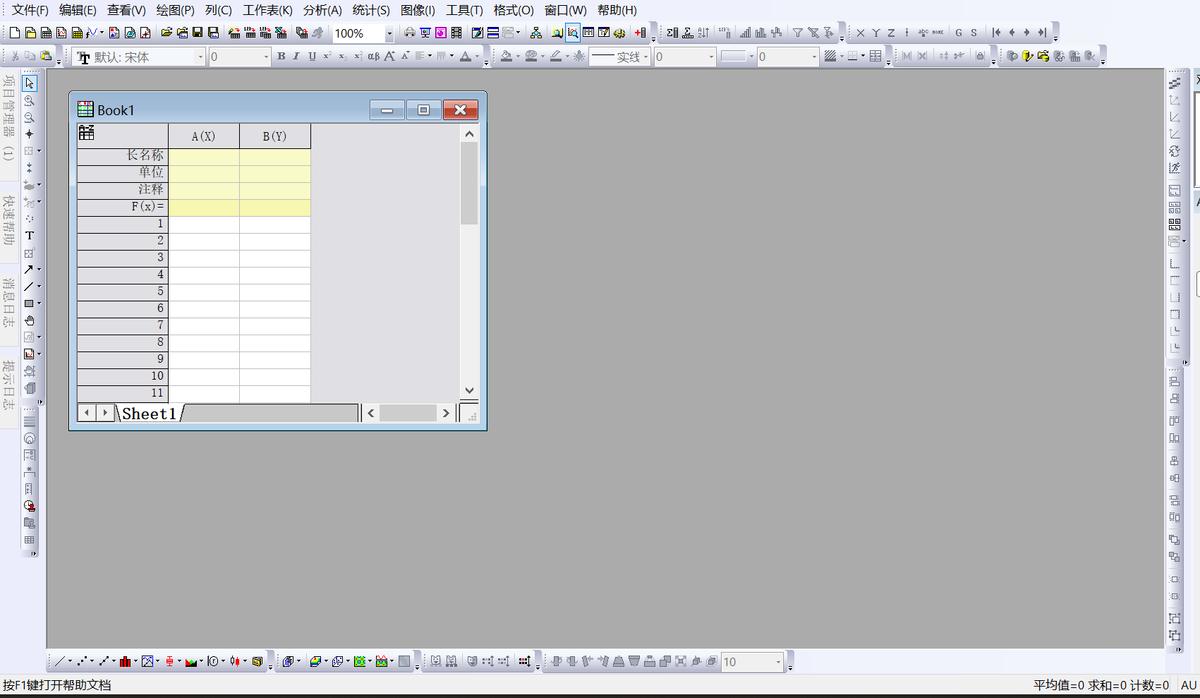
Task: Toggle Italic text formatting
Action: (x=296, y=57)
